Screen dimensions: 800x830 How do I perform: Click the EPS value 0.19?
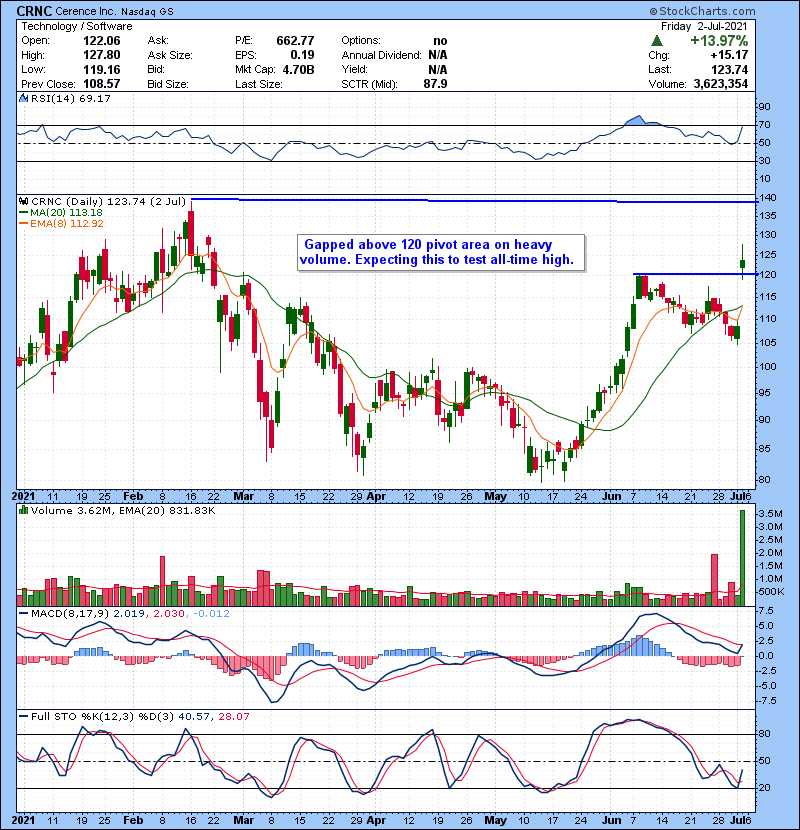click(x=302, y=55)
